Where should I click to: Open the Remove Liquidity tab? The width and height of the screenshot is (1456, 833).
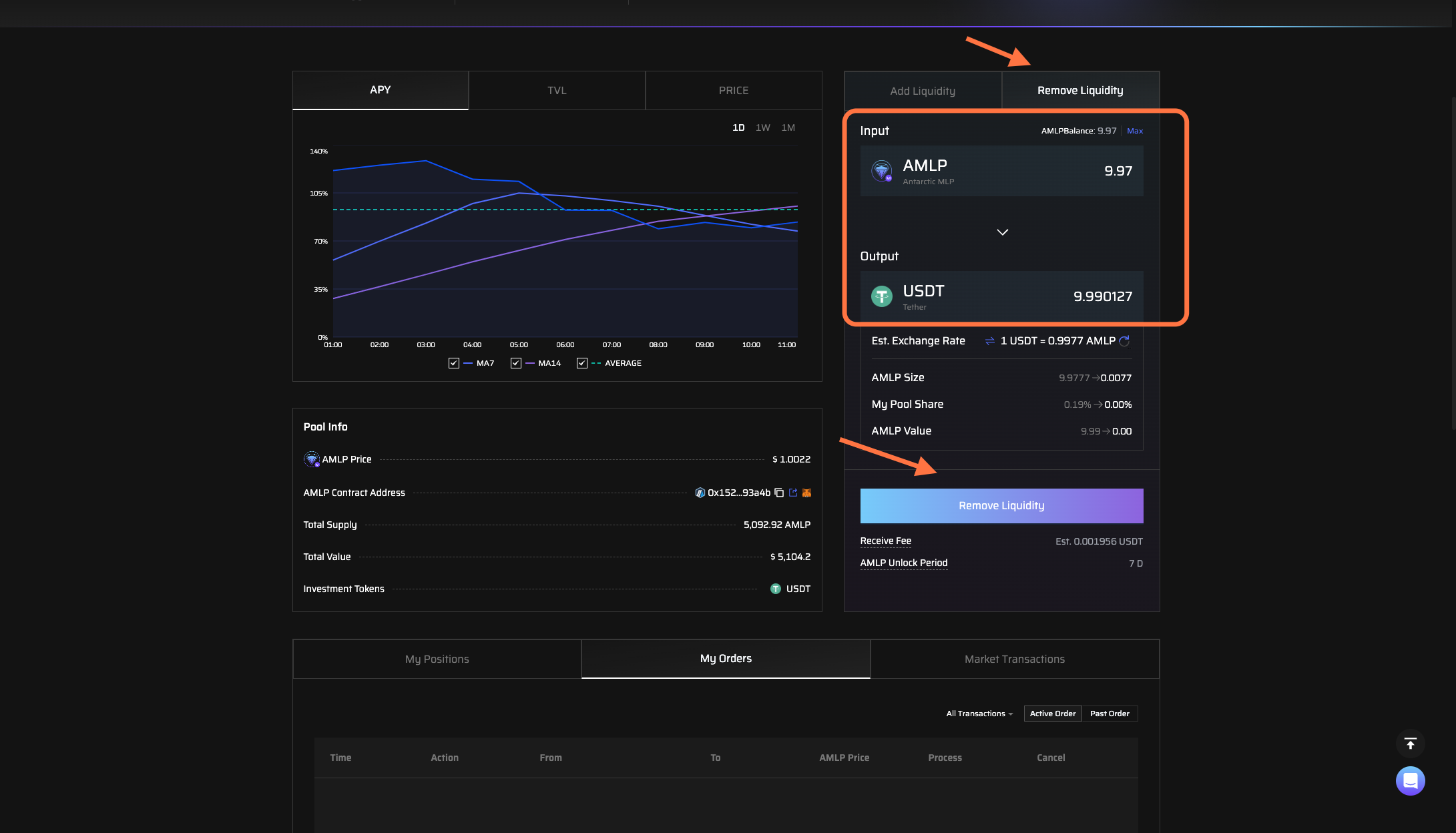coord(1080,91)
